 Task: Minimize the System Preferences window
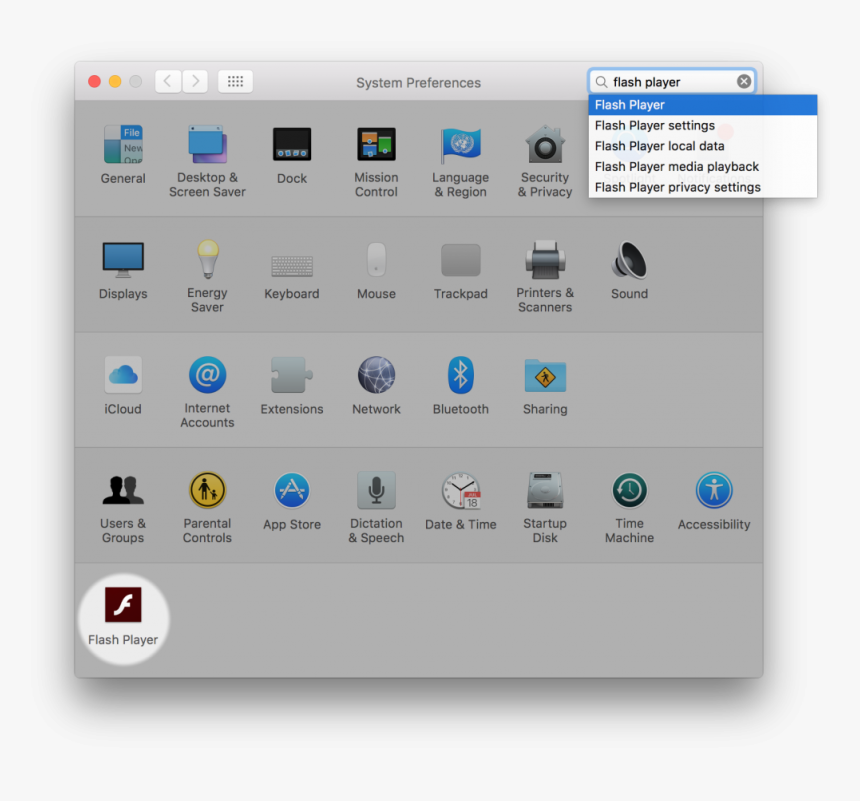pos(115,82)
